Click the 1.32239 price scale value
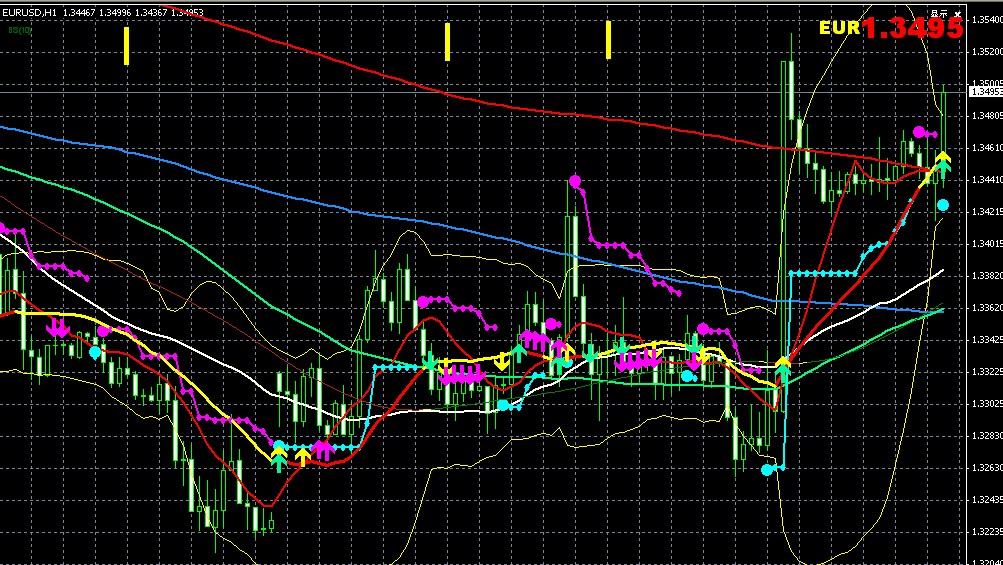 [987, 531]
